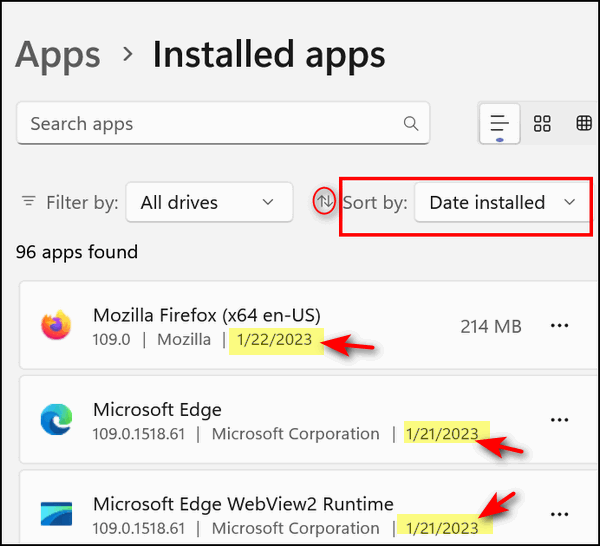Open more options for WebView2 Runtime
The width and height of the screenshot is (600, 546).
pos(559,514)
